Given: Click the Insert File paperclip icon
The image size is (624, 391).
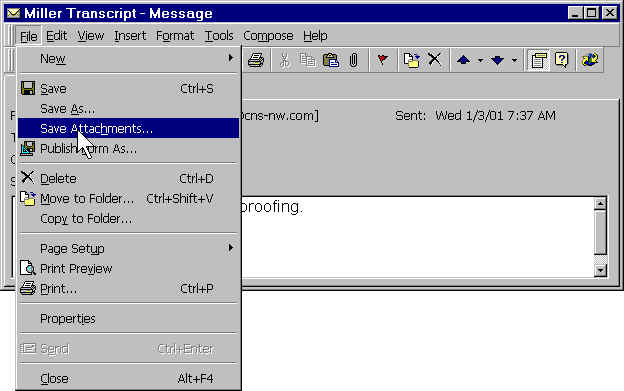Looking at the screenshot, I should tap(353, 60).
